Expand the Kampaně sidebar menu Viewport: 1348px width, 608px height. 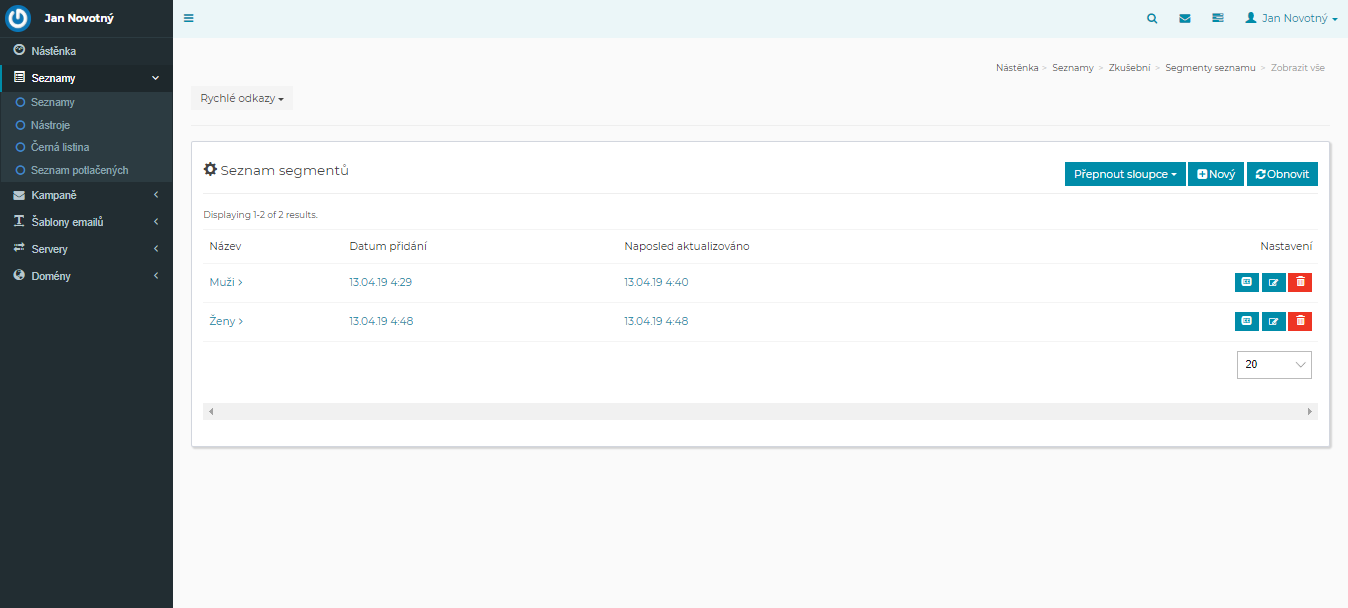tap(86, 195)
